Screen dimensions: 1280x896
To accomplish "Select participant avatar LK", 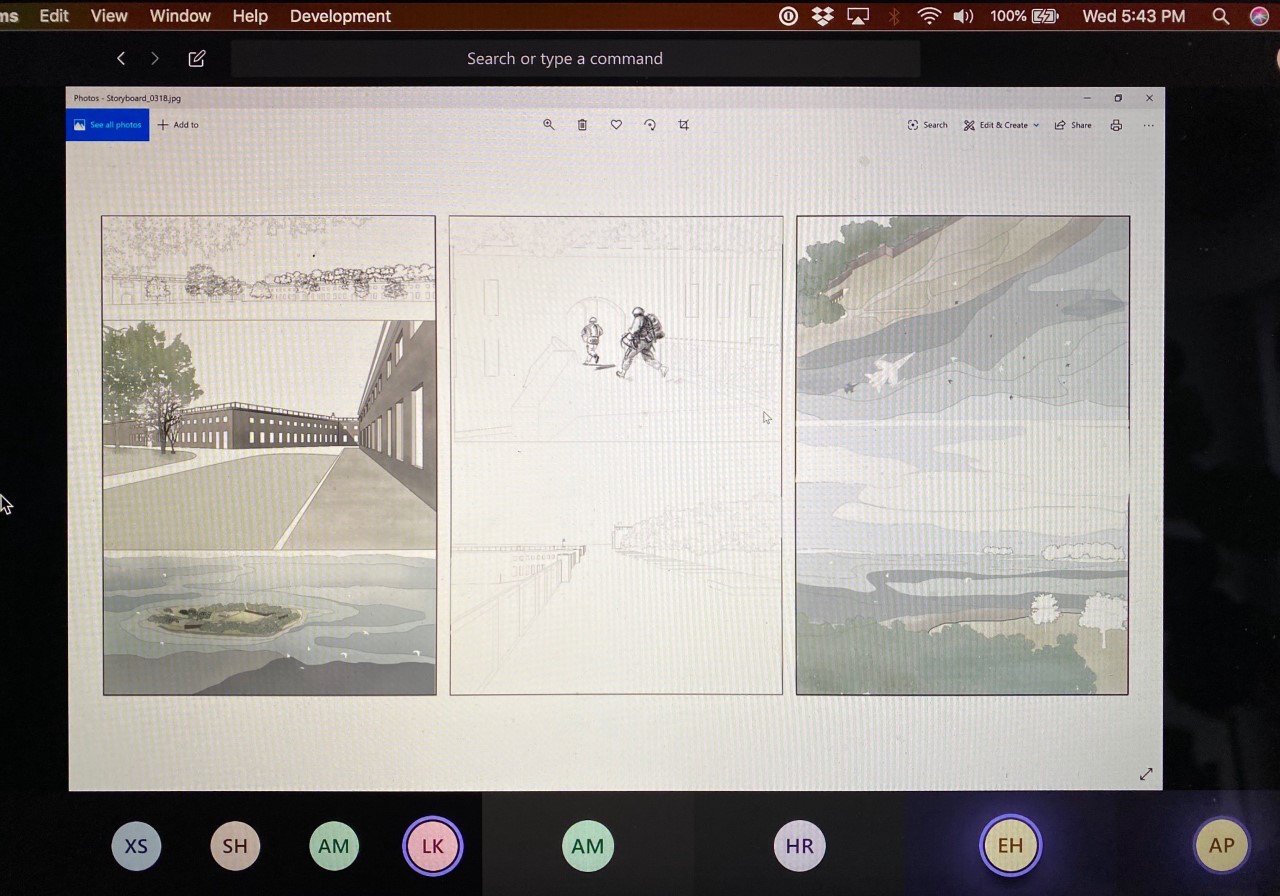I will pyautogui.click(x=432, y=846).
